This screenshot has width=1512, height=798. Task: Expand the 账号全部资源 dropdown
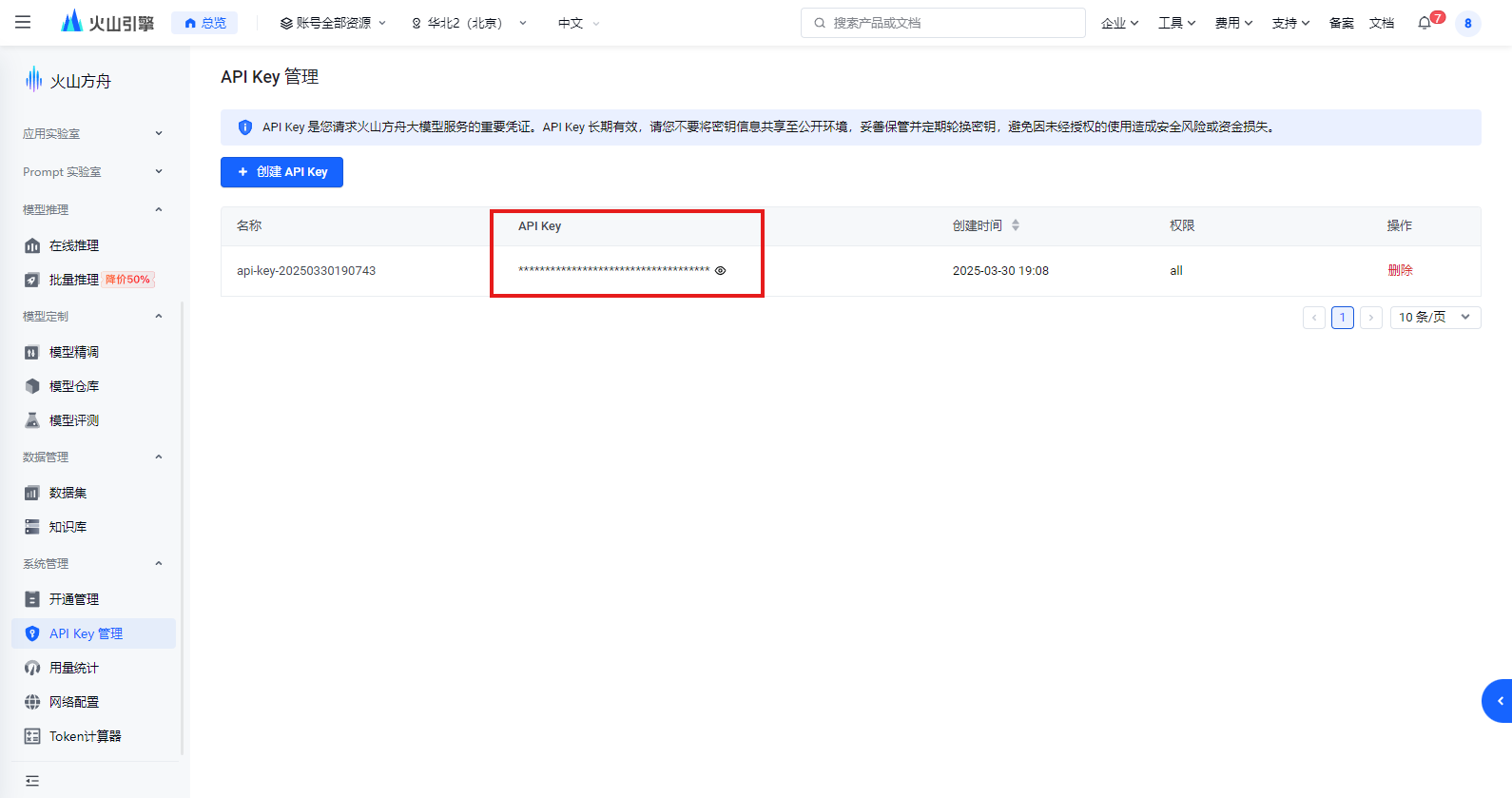333,23
